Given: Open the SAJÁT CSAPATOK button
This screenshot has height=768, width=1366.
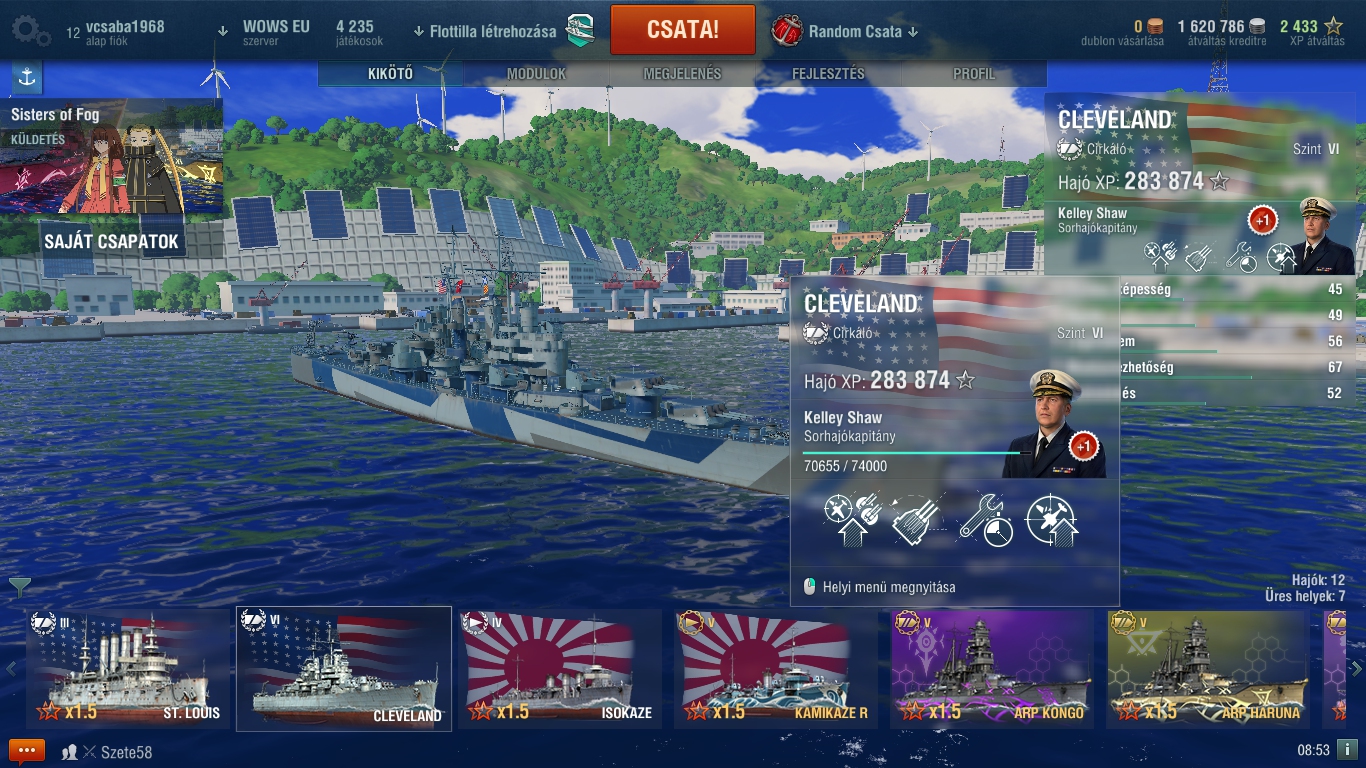Looking at the screenshot, I should (111, 242).
